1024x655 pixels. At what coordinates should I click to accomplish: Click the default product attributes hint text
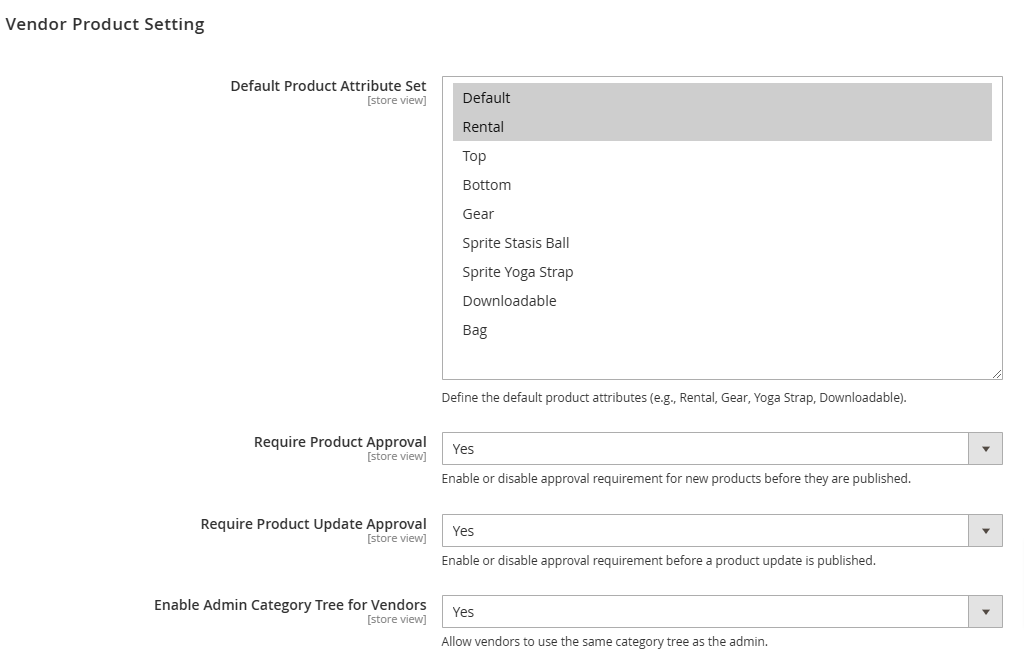[674, 398]
